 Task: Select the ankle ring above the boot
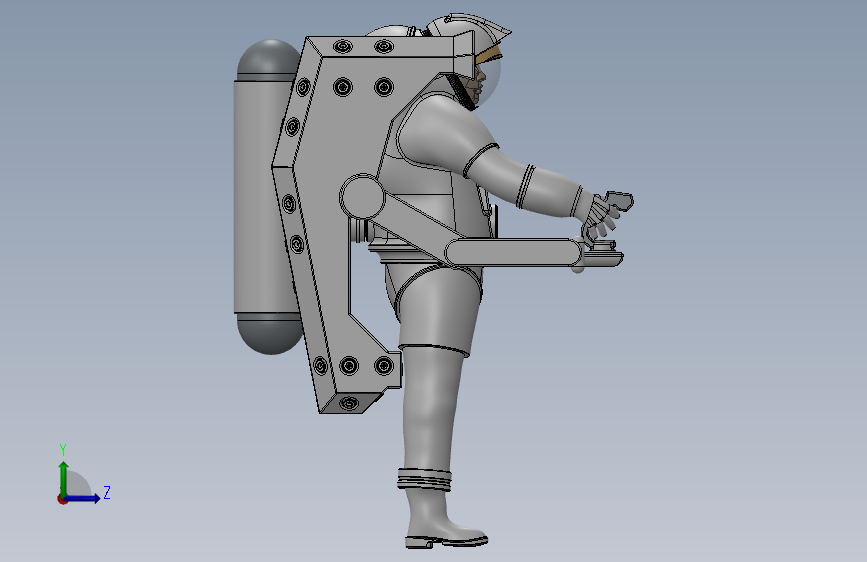point(425,479)
